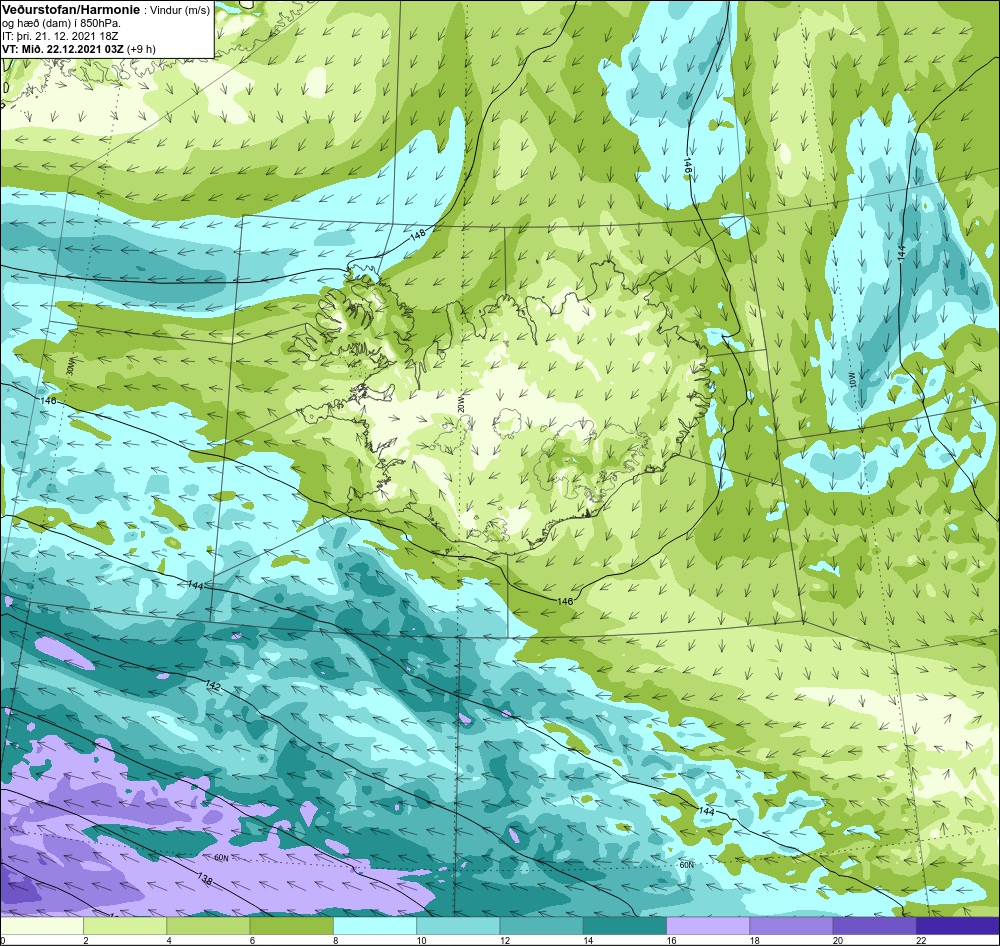Screen dimensions: 1000x946
Task: Click the legend value label 2
Action: 85,940
